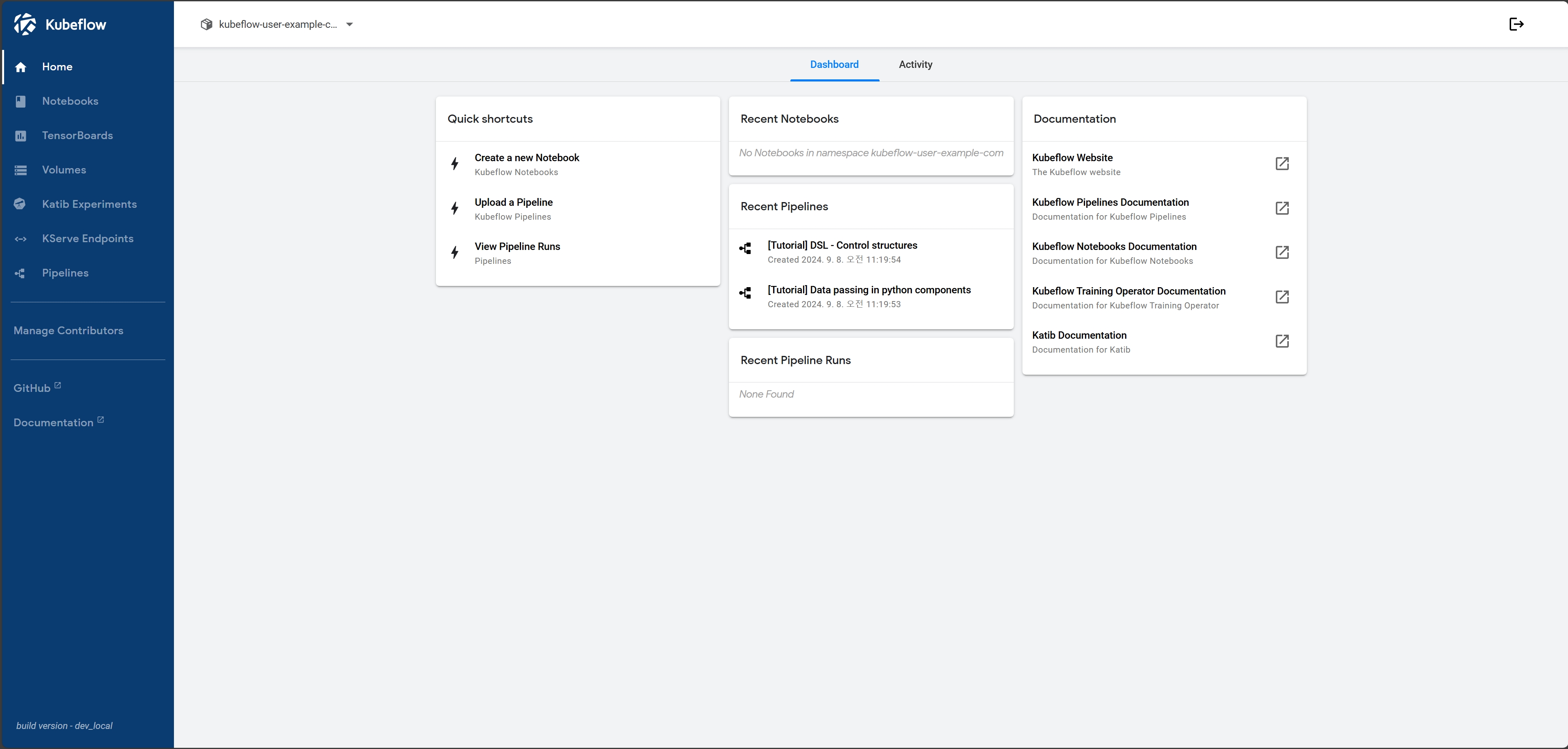
Task: Click the Notebooks sidebar icon
Action: point(21,101)
